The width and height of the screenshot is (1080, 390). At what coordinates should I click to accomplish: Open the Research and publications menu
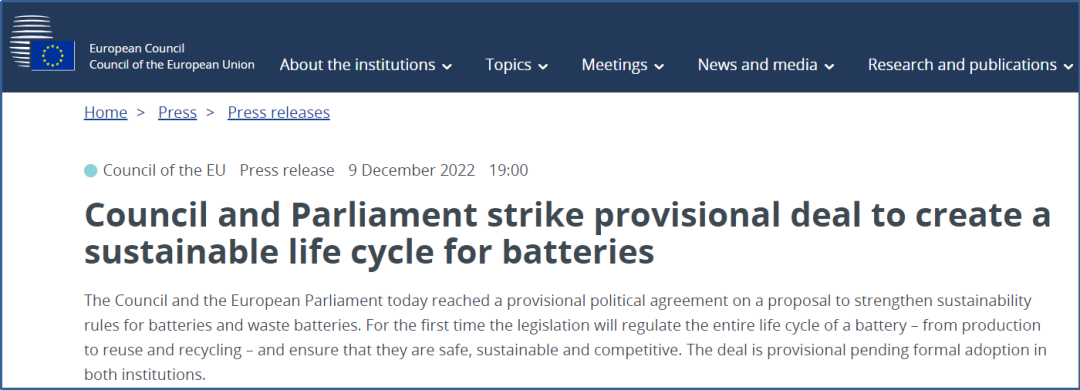pos(962,65)
